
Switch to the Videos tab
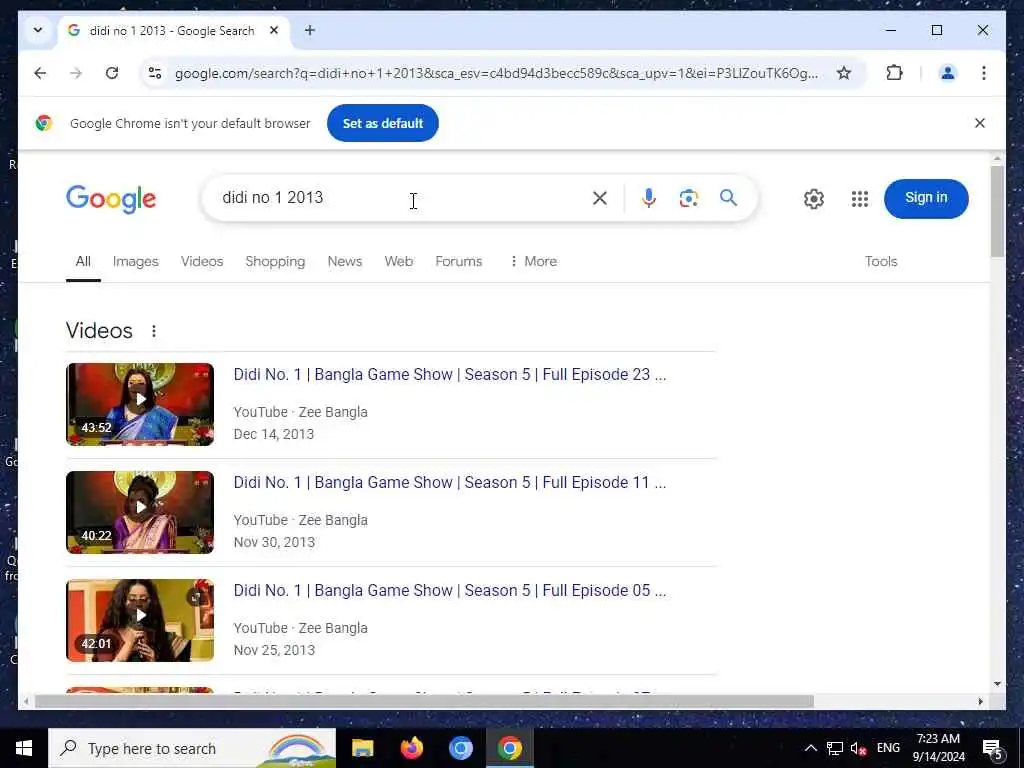pos(202,261)
